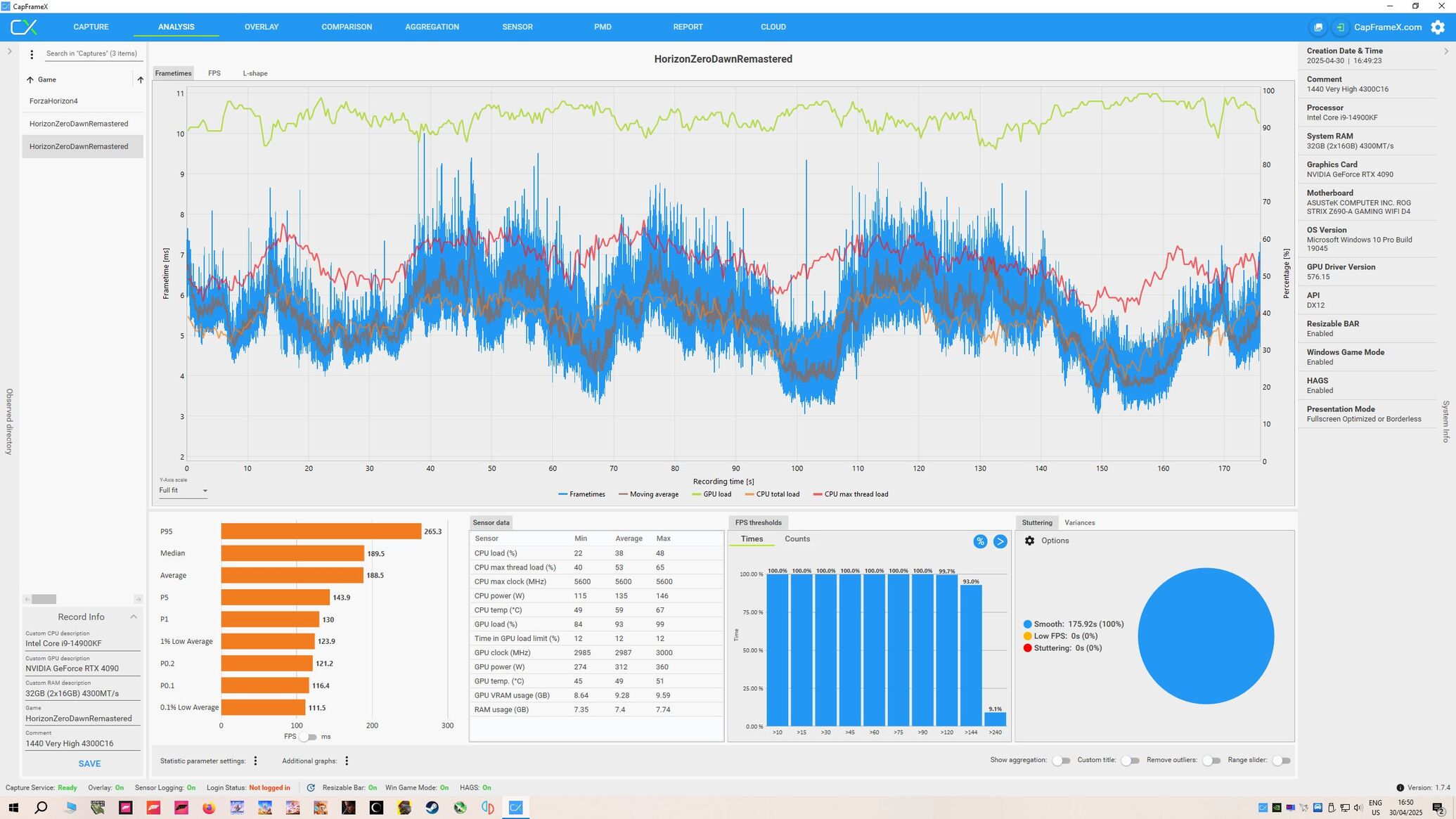The image size is (1456, 819).
Task: Click the Smooth blue legend swatch
Action: [1028, 624]
